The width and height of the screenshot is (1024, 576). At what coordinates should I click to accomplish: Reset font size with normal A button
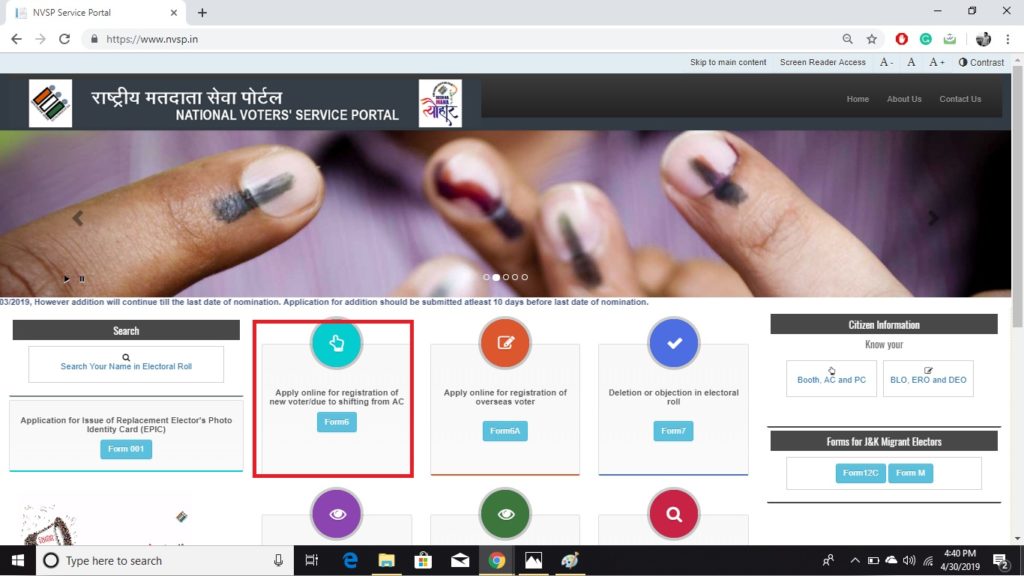[911, 62]
